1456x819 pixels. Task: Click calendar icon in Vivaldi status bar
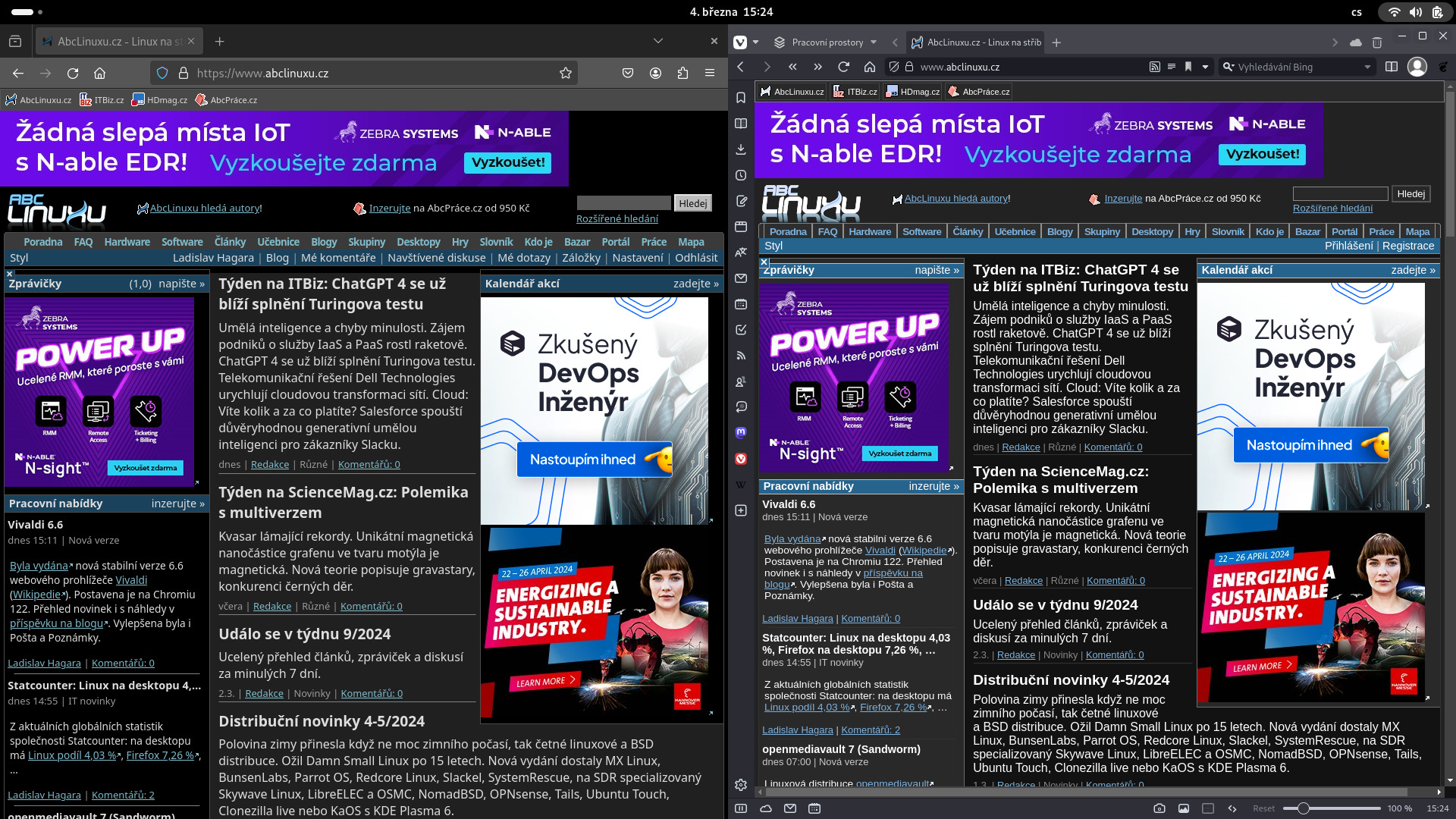814,808
